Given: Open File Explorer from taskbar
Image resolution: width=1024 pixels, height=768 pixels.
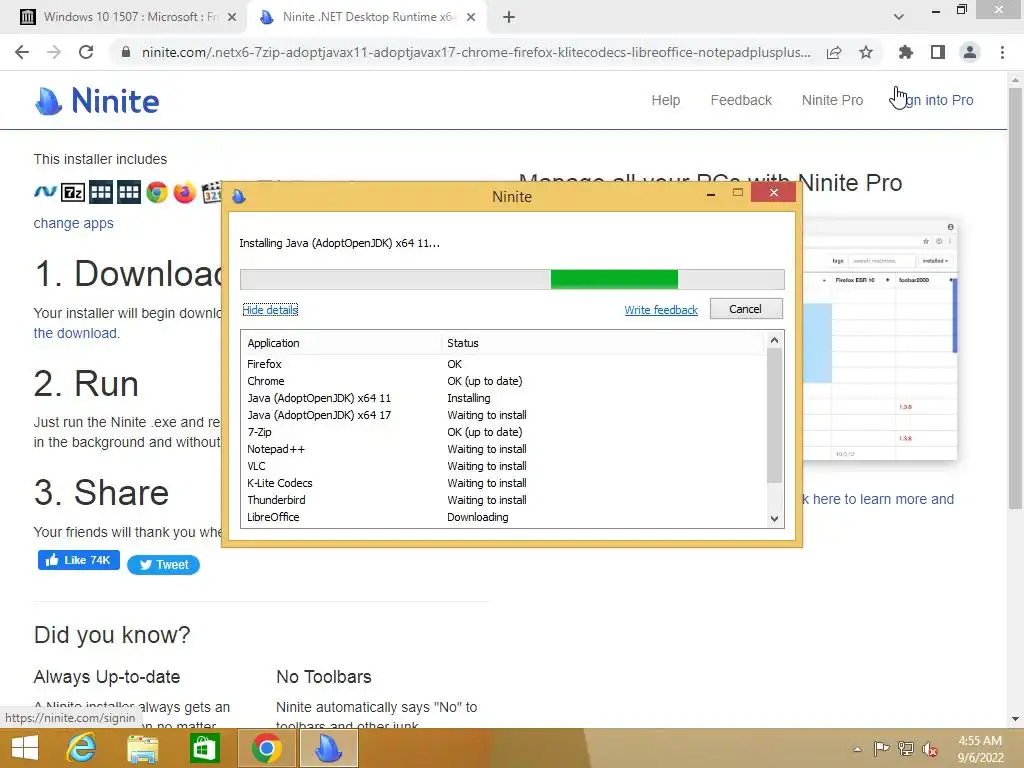Looking at the screenshot, I should [142, 748].
